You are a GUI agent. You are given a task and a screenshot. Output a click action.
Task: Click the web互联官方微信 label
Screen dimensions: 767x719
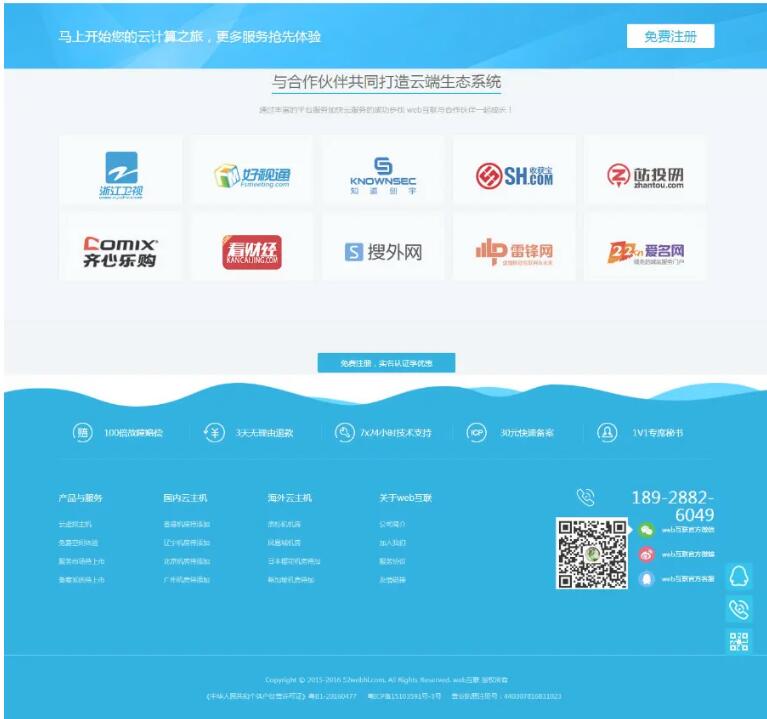688,530
